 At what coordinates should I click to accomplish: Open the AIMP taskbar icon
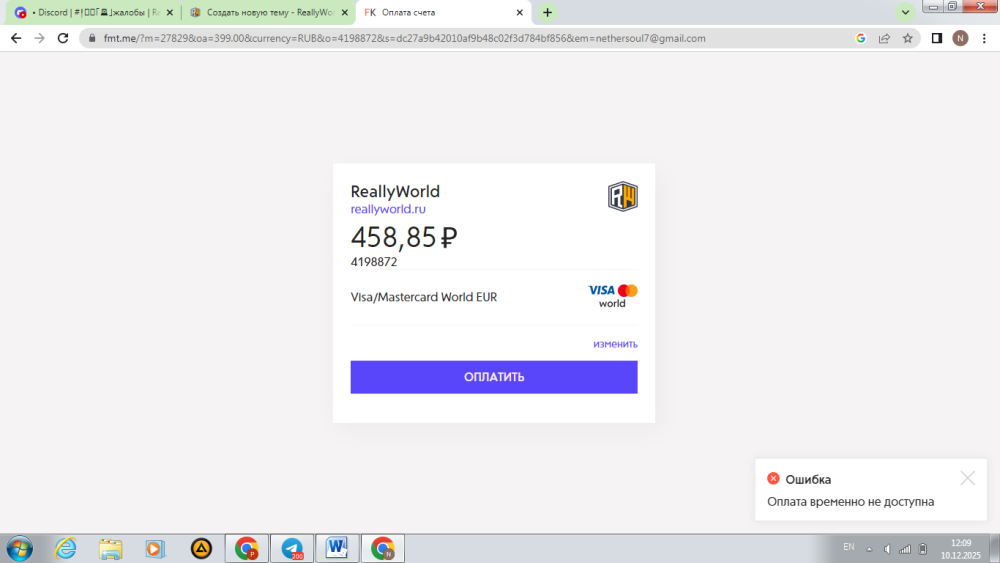202,548
